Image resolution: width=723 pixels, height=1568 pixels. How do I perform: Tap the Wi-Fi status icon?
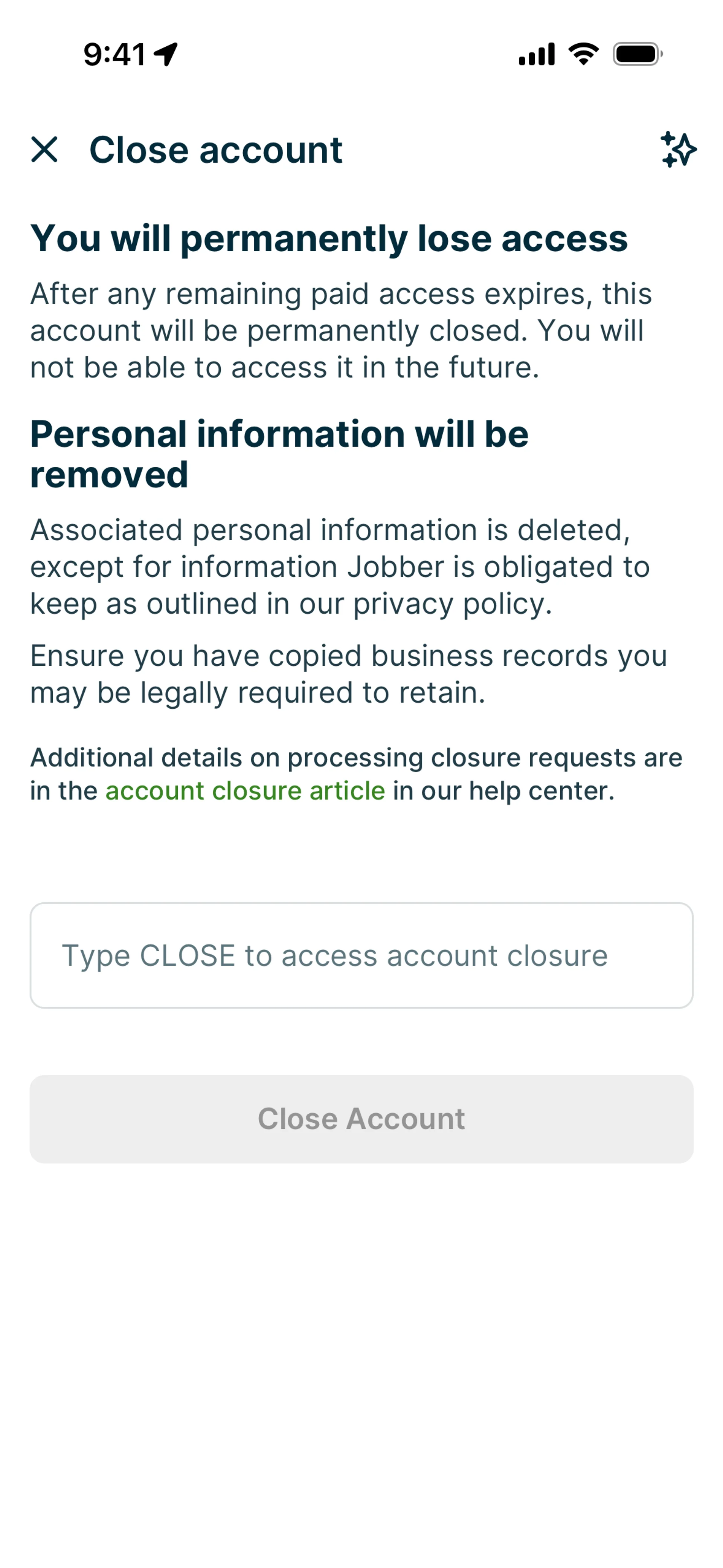tap(583, 54)
